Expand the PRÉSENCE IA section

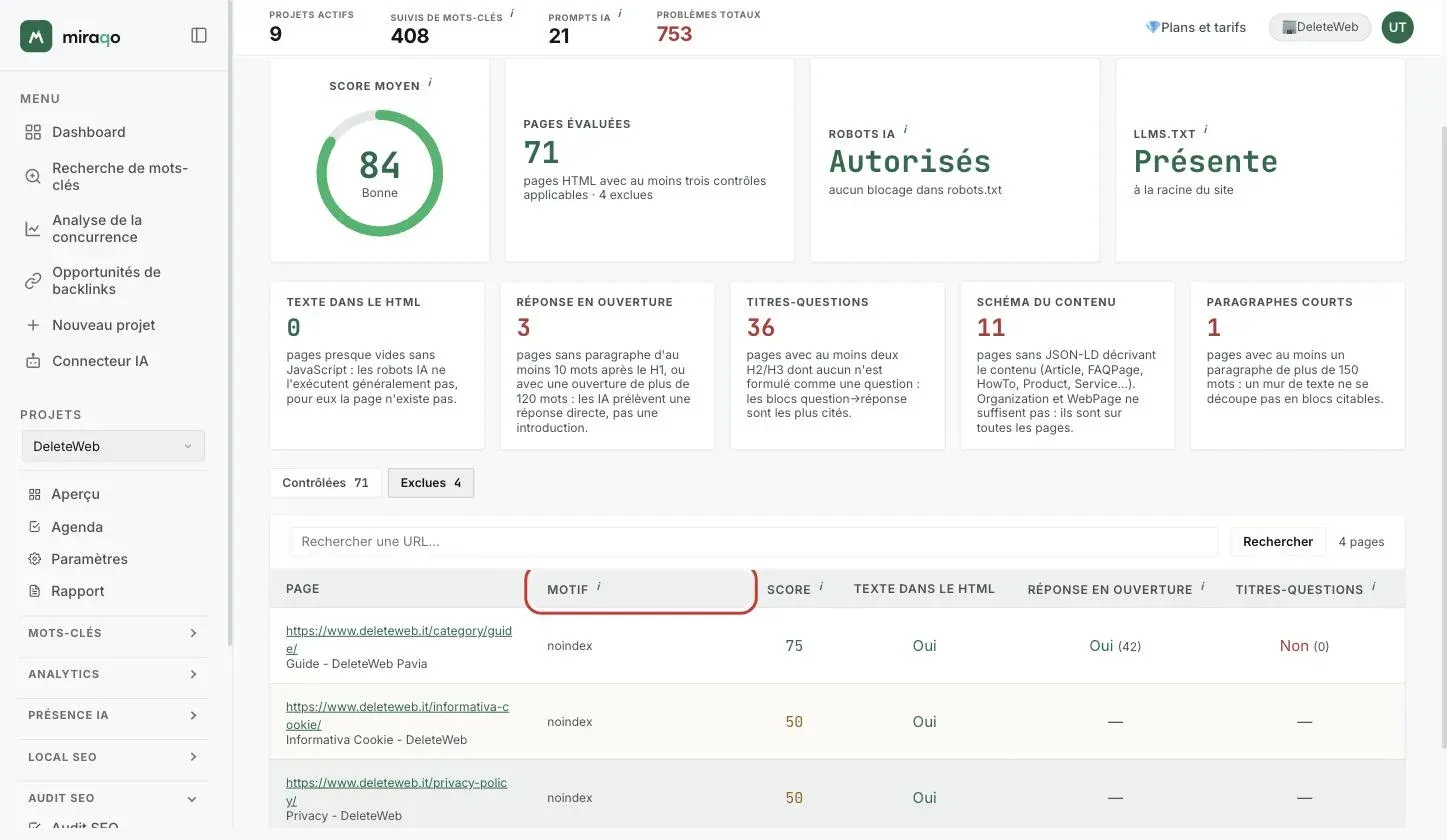pyautogui.click(x=113, y=715)
